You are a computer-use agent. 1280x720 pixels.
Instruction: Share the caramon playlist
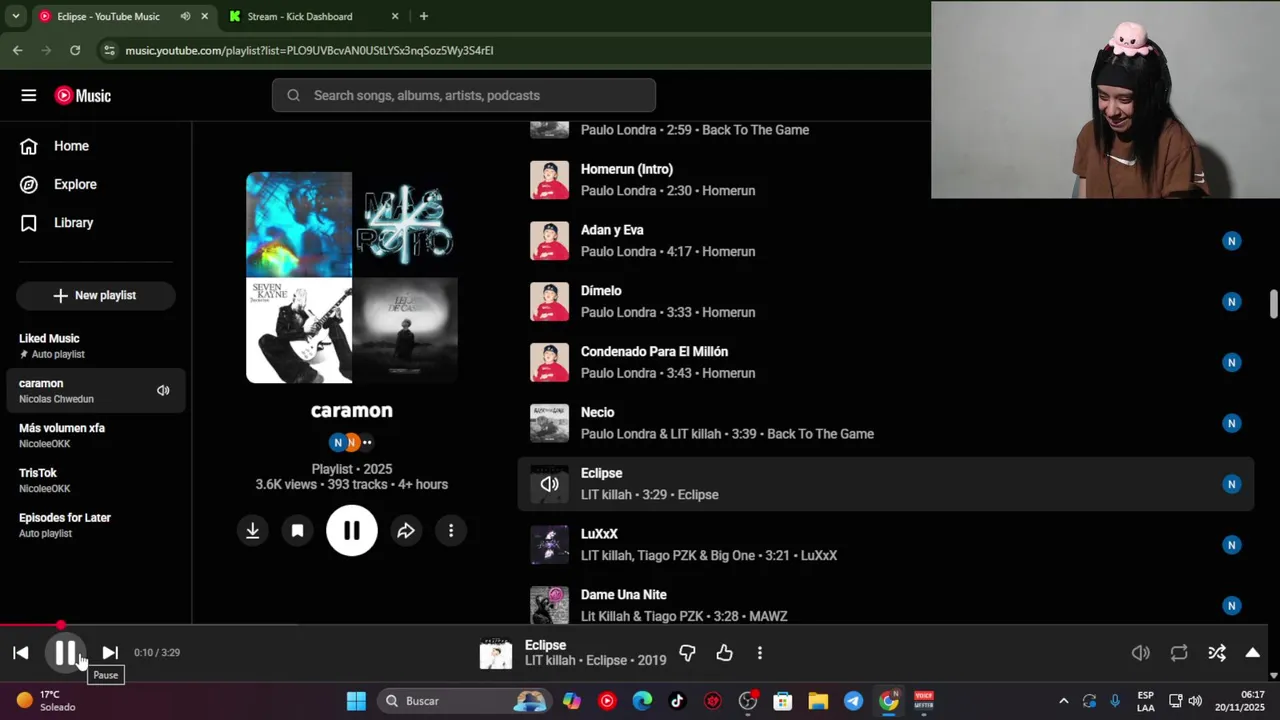(406, 531)
